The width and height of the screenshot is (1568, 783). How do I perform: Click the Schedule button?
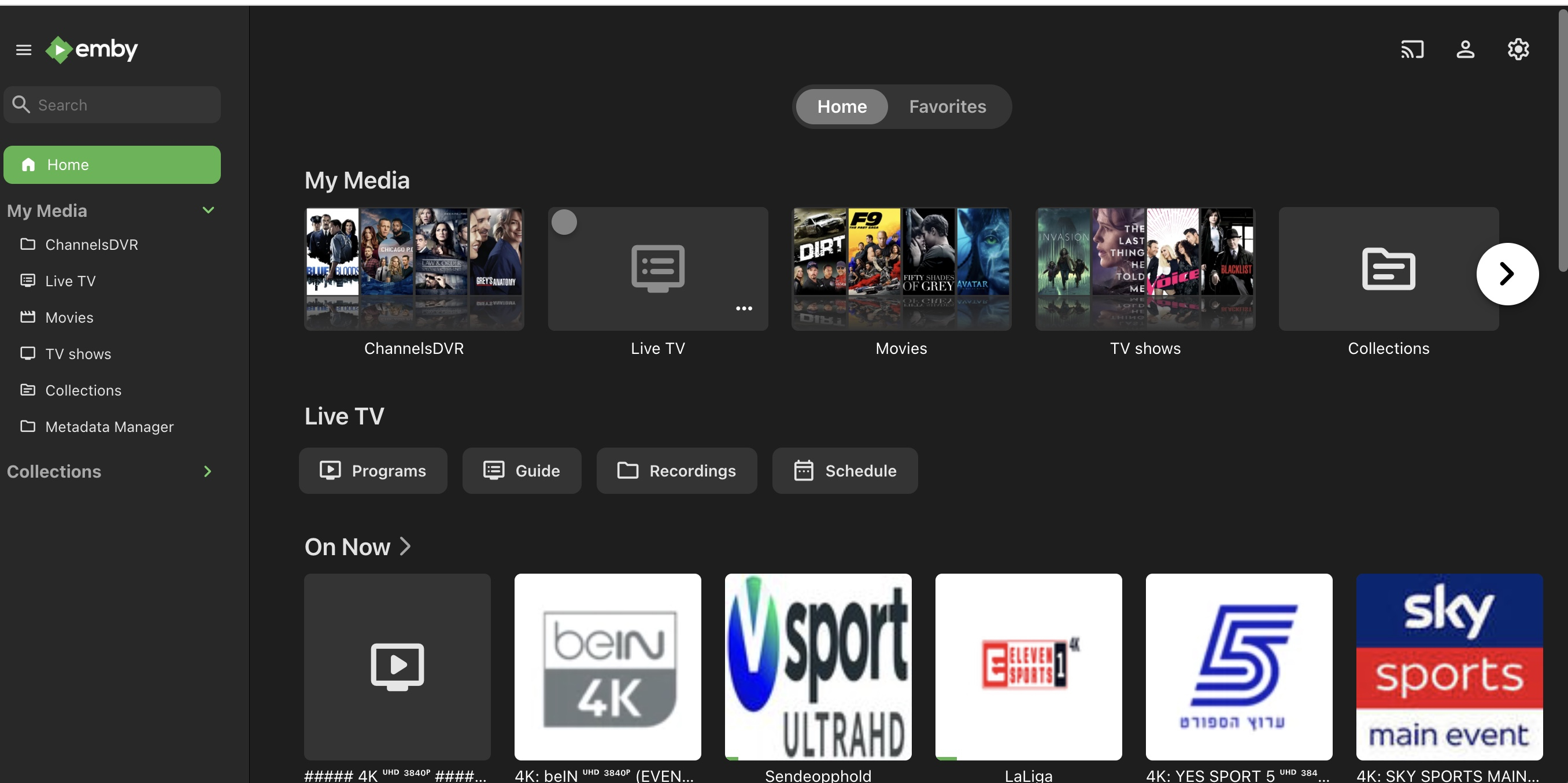coord(844,471)
